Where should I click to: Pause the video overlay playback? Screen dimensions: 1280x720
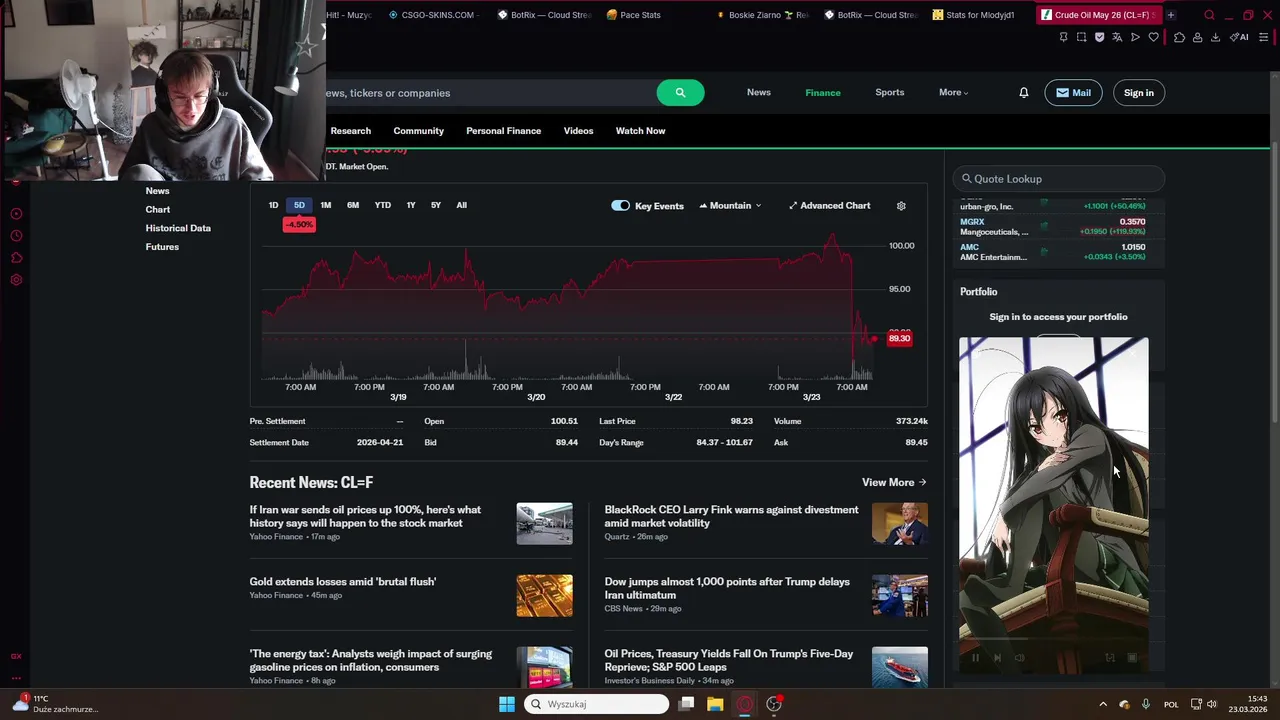click(x=976, y=658)
